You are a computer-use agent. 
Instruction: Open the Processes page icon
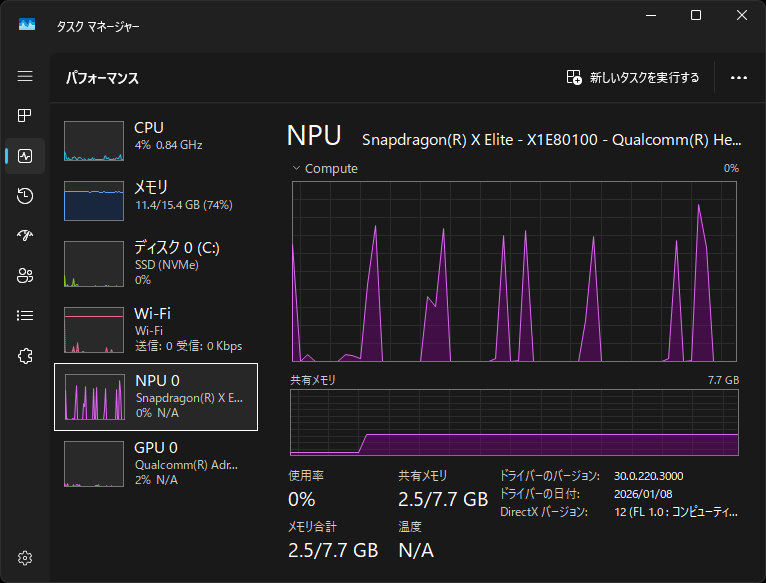point(25,115)
